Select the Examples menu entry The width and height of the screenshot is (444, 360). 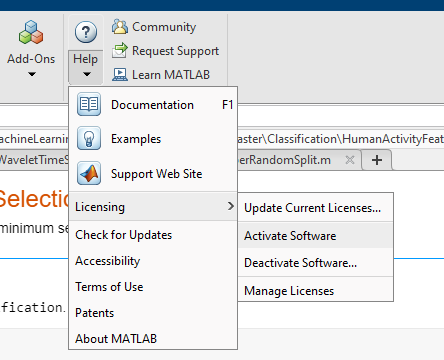point(153,139)
